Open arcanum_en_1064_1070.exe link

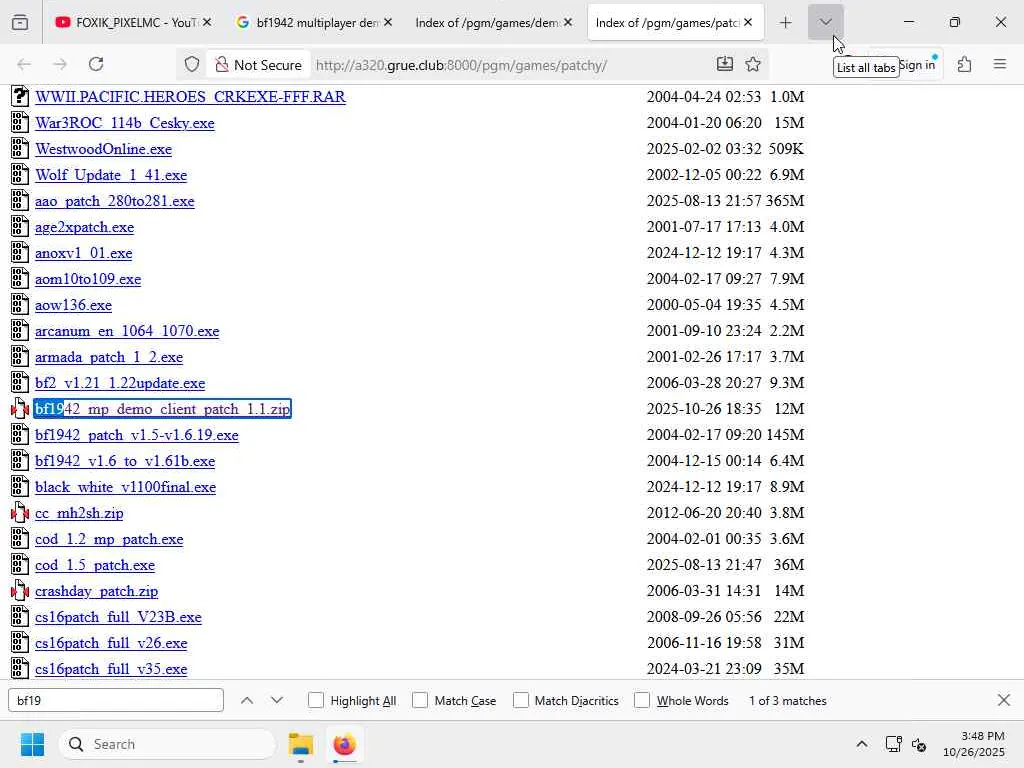(x=127, y=331)
